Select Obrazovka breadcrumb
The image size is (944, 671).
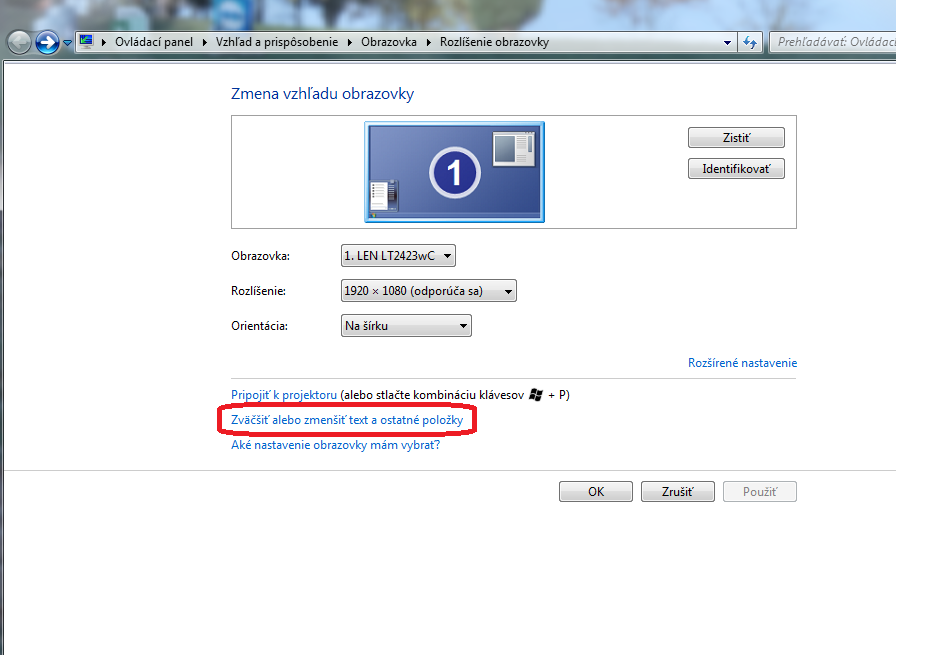coord(388,42)
